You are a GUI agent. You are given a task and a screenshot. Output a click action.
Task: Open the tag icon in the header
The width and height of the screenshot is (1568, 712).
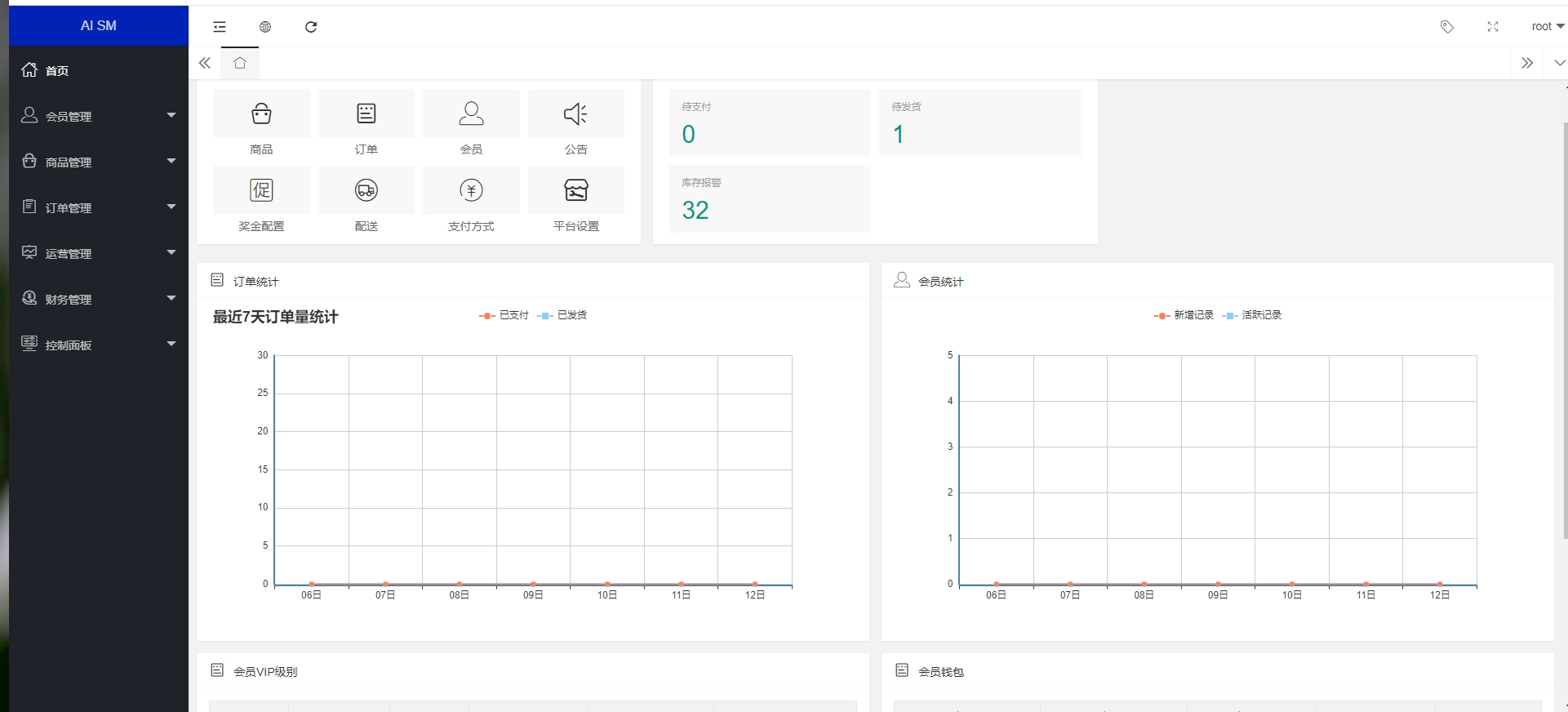point(1446,27)
